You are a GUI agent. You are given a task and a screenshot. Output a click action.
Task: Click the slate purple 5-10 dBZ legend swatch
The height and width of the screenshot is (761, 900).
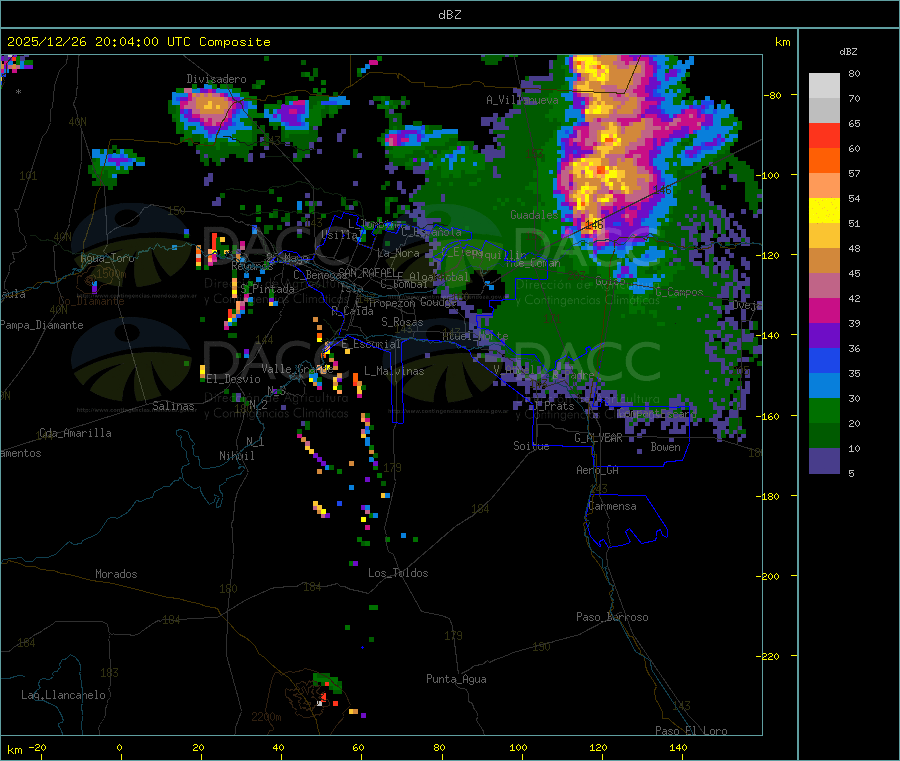[x=824, y=461]
